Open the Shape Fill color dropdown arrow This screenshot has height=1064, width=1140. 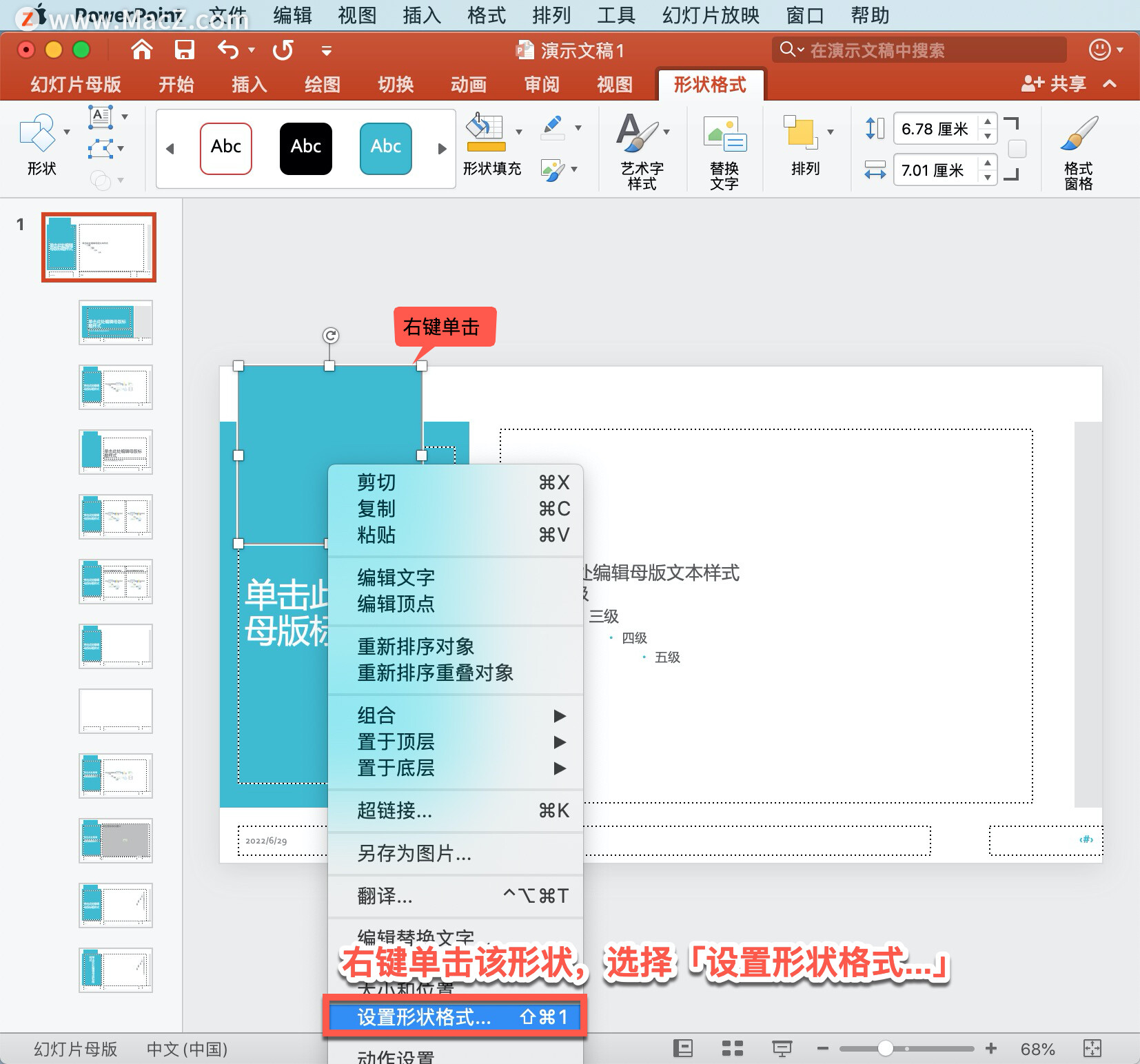(x=519, y=132)
